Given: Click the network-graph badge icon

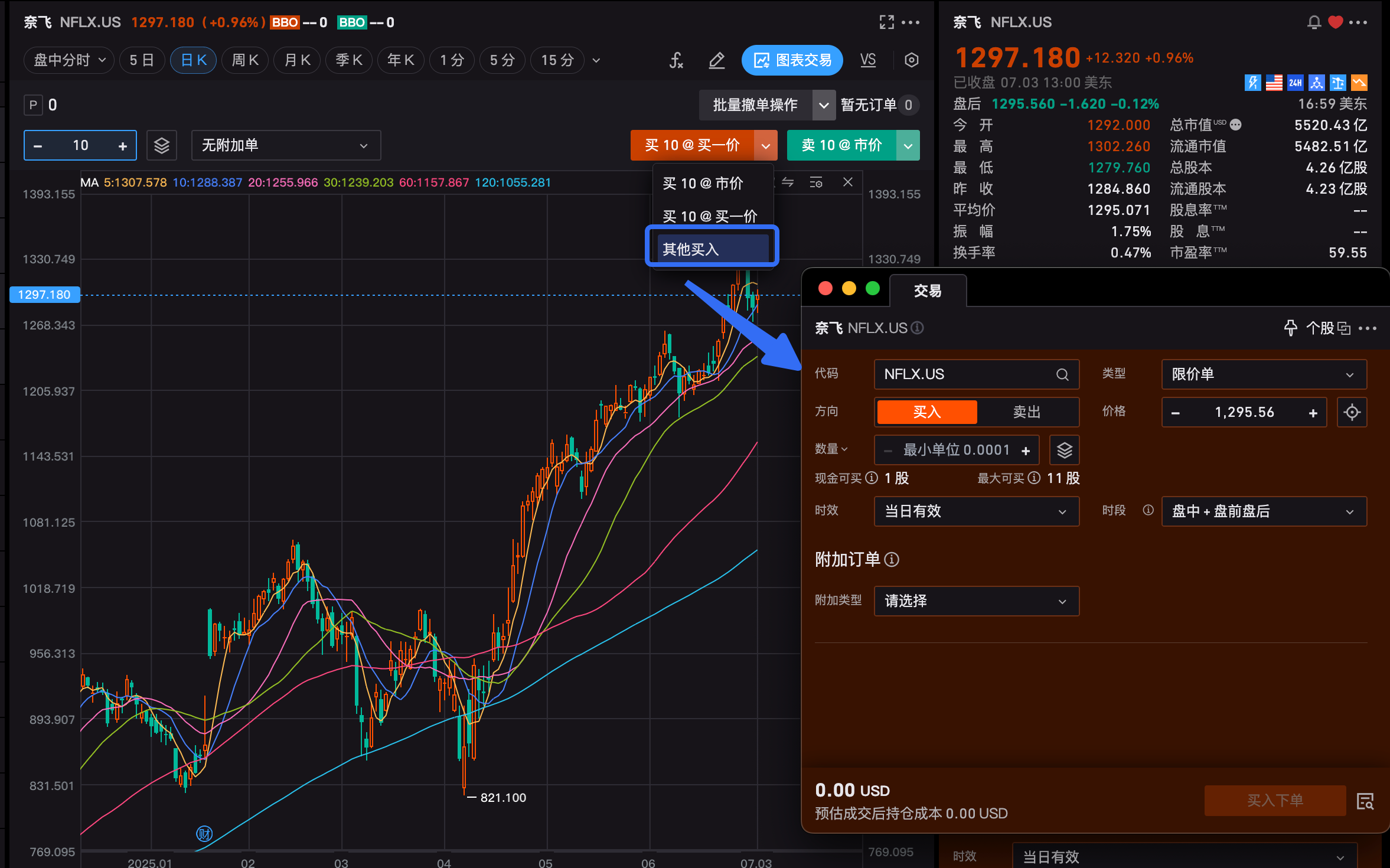Looking at the screenshot, I should [1316, 83].
